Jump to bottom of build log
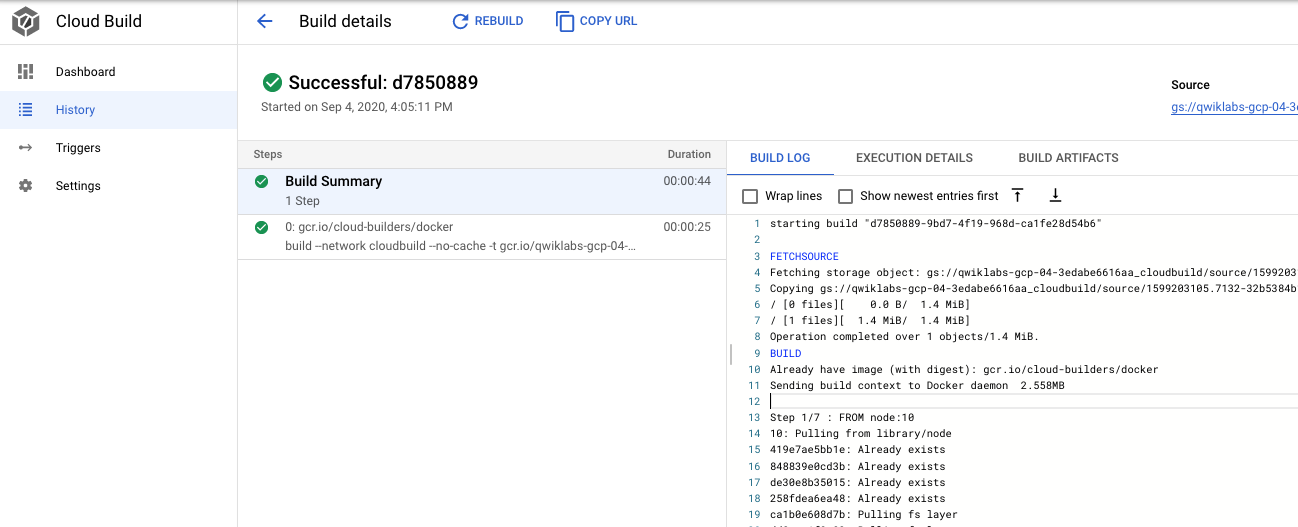Screen dimensions: 1298x527 point(1055,195)
